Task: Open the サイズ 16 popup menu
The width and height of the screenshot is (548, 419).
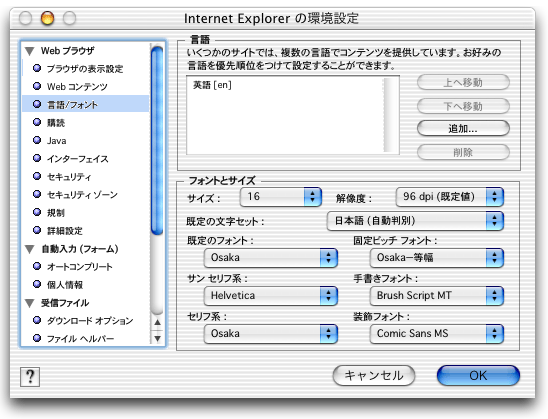Action: 281,197
